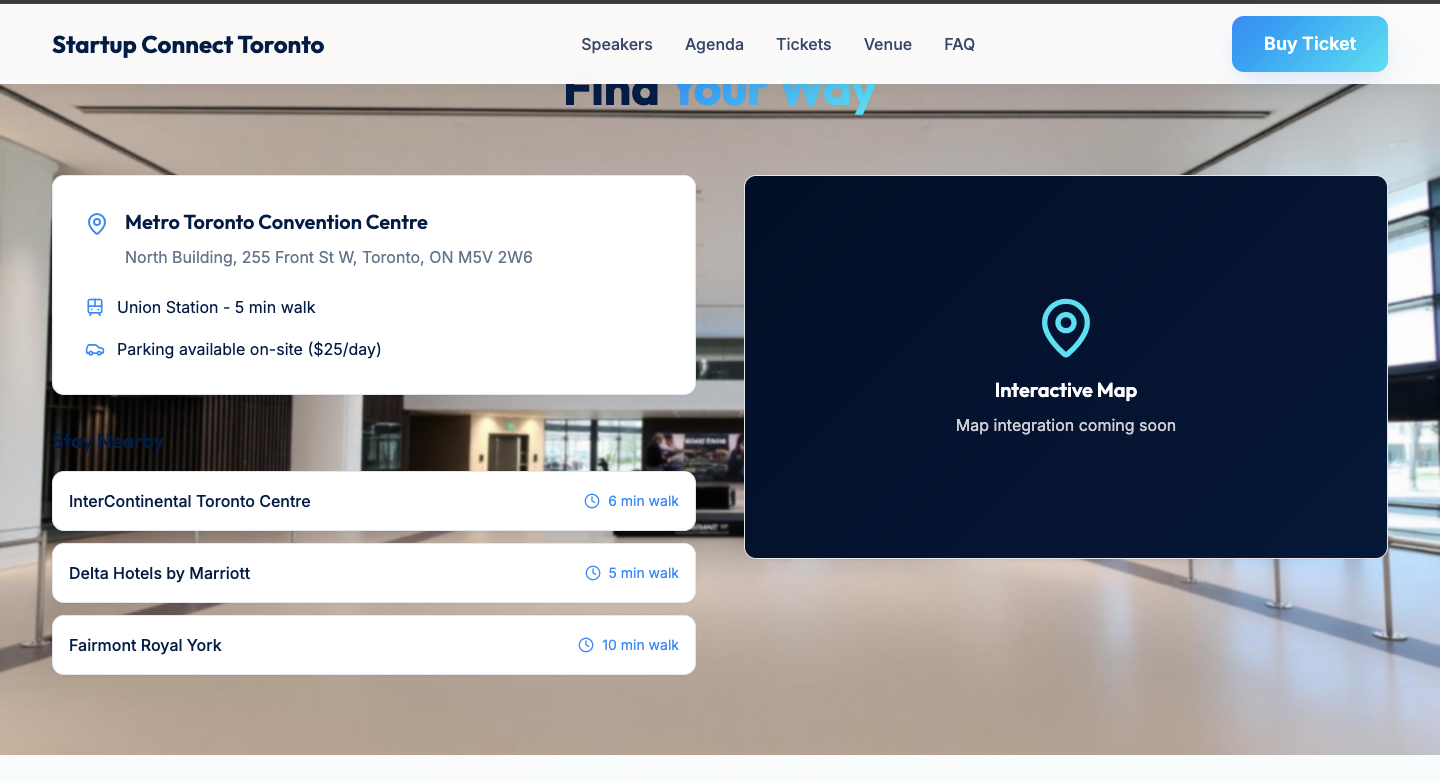Click clock icon on InterContinental Toronto Centre row
The width and height of the screenshot is (1440, 782).
click(x=592, y=501)
